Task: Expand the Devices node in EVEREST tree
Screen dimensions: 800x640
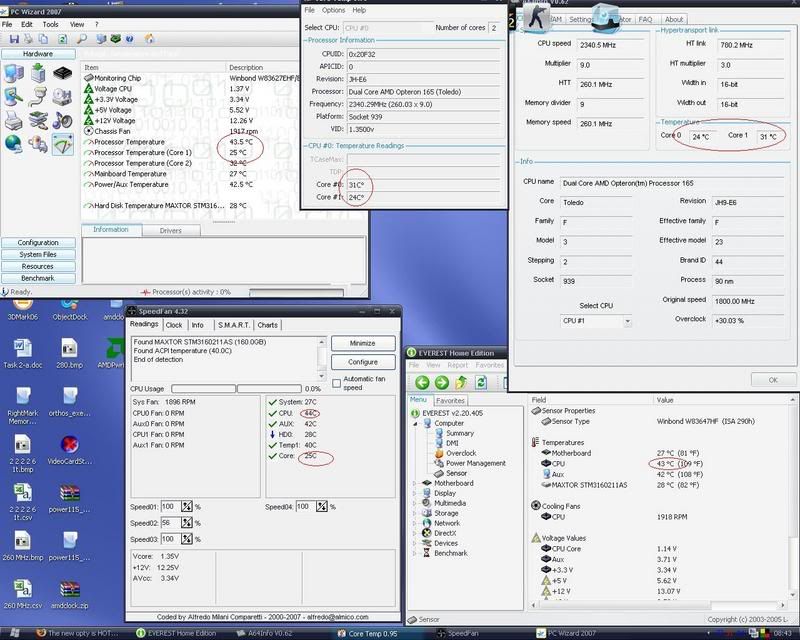Action: click(415, 544)
